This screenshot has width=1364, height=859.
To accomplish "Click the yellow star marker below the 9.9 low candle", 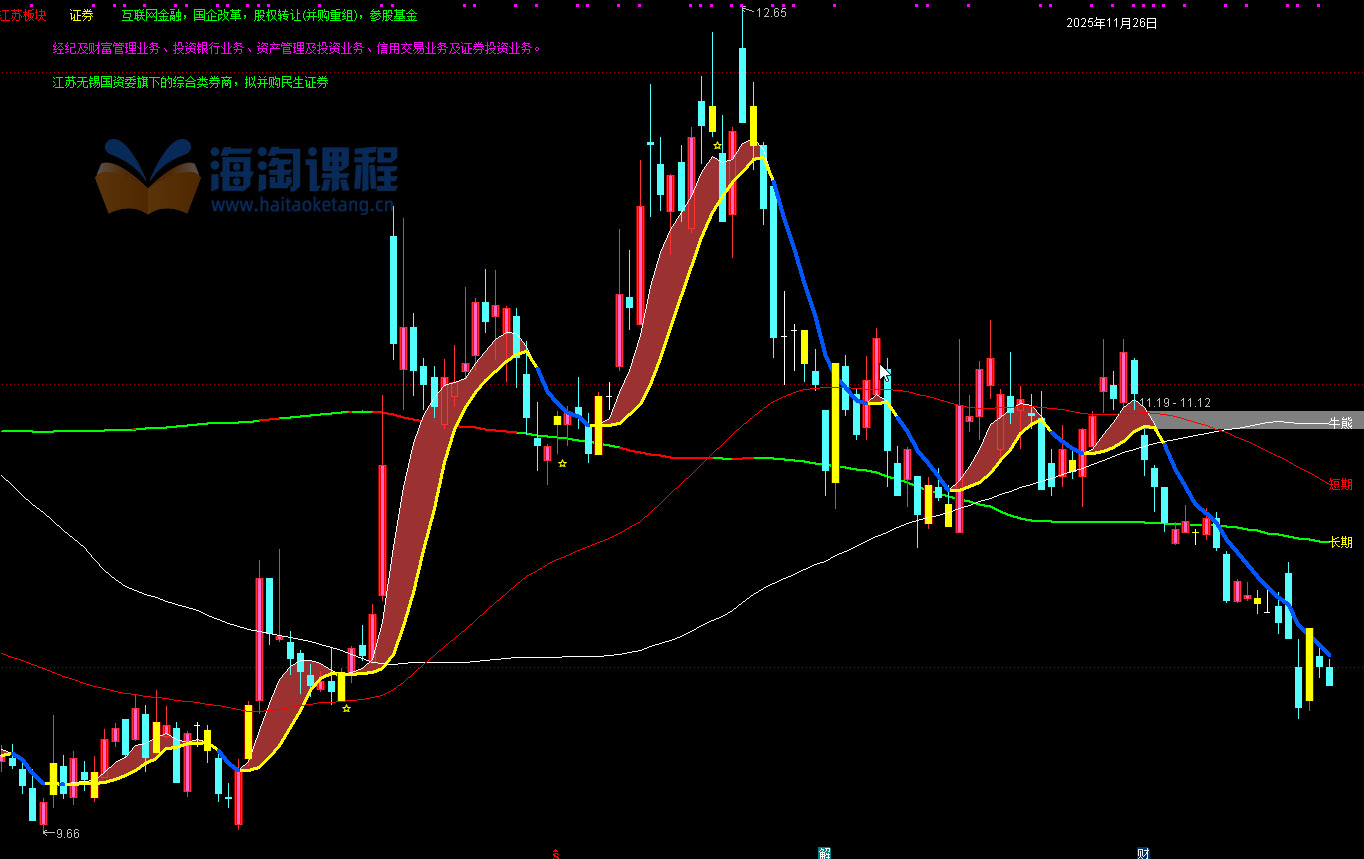I will click(346, 708).
